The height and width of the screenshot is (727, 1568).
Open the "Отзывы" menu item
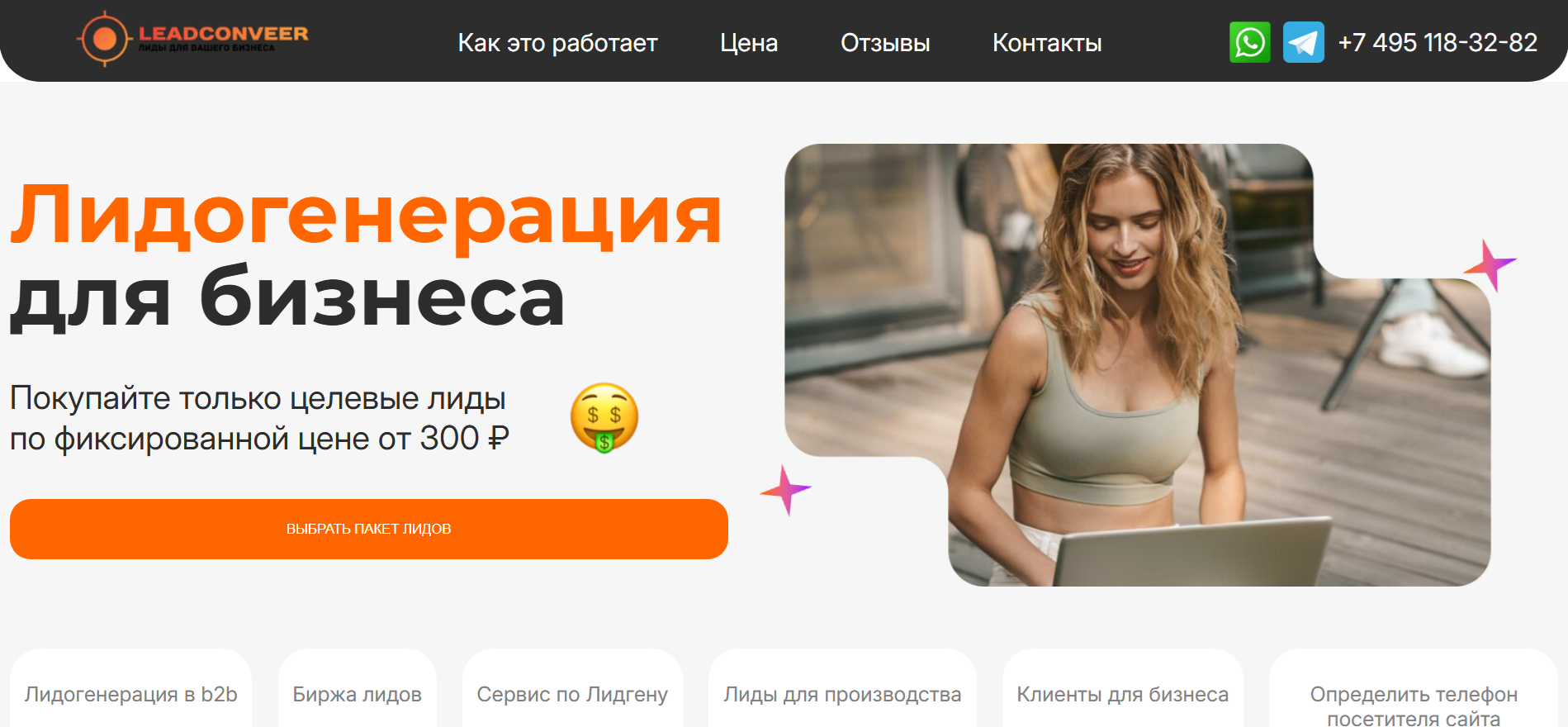coord(885,43)
